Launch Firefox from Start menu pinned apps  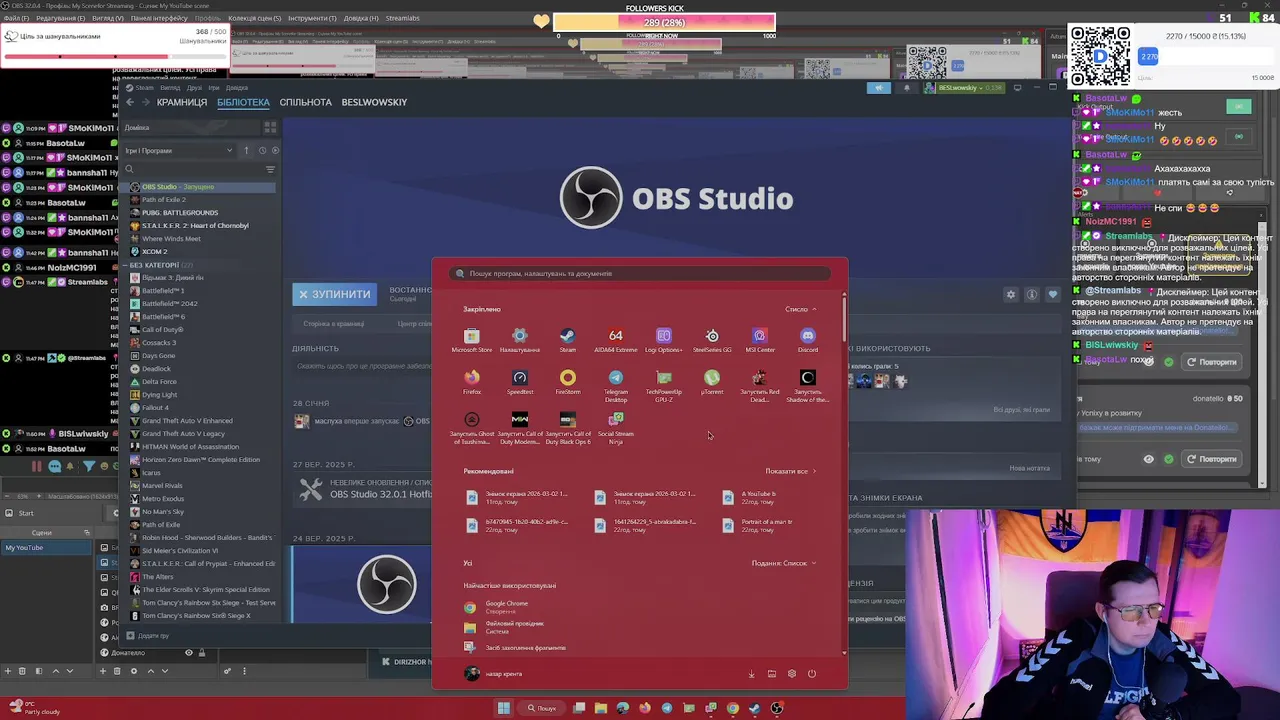click(471, 382)
